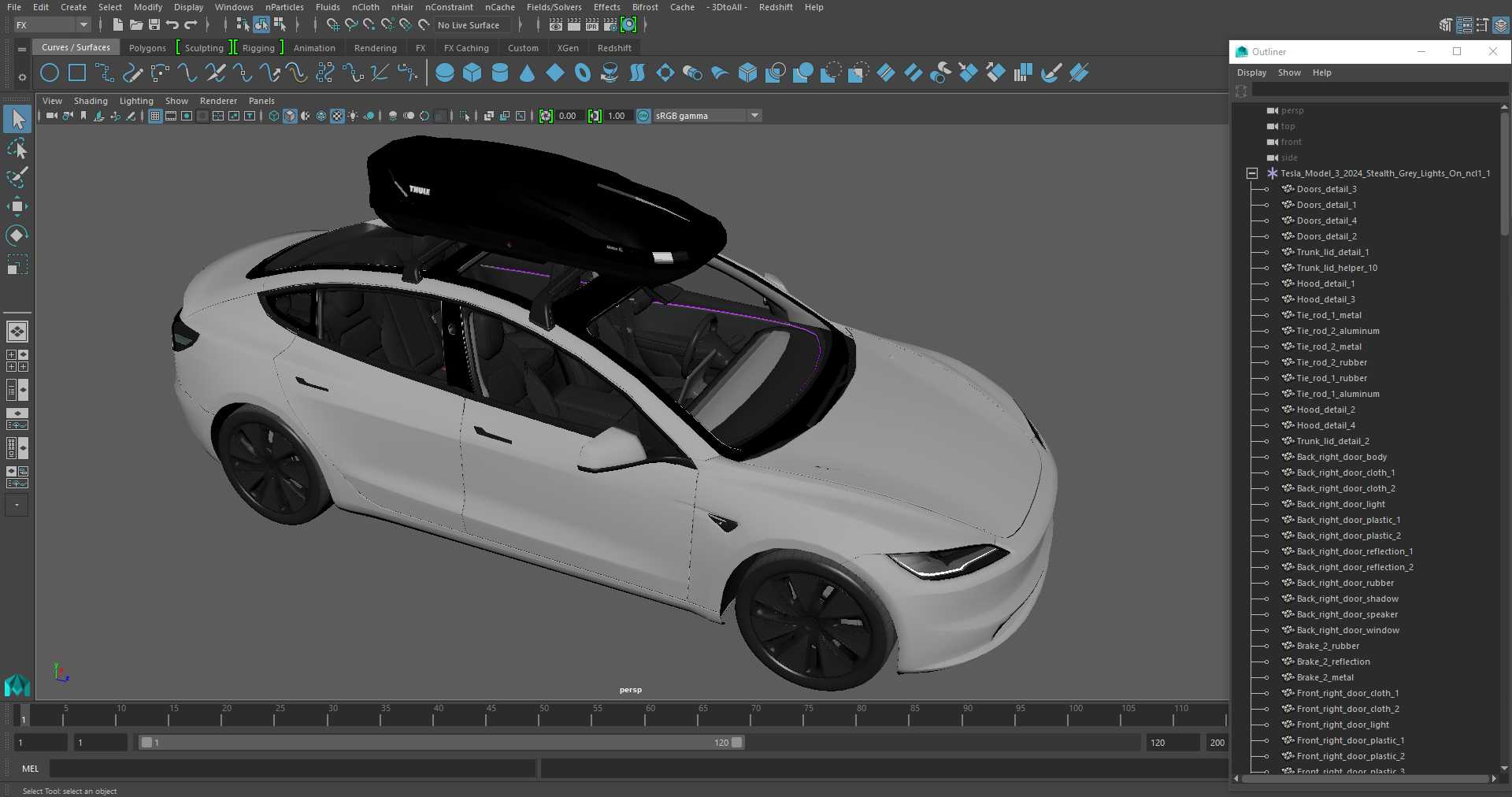Toggle textured display in viewport

(337, 116)
